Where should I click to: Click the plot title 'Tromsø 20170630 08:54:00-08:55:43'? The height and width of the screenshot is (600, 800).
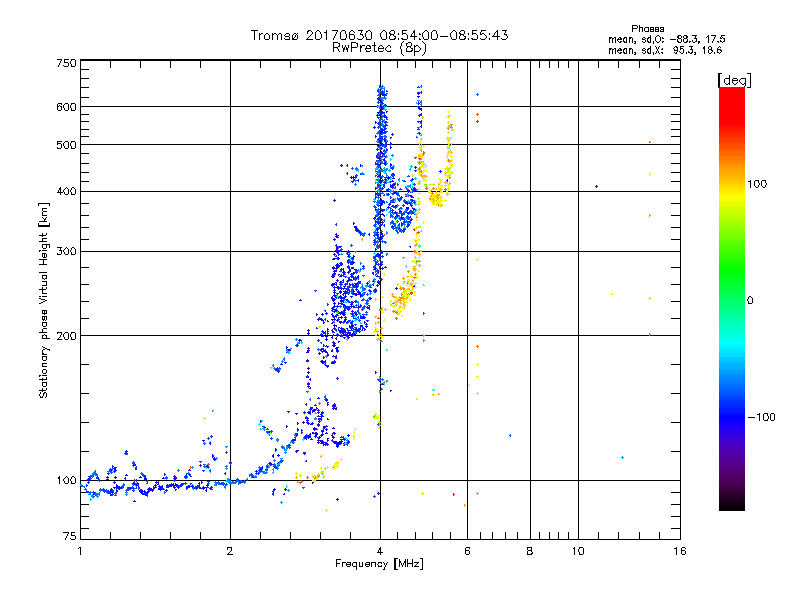pos(379,35)
